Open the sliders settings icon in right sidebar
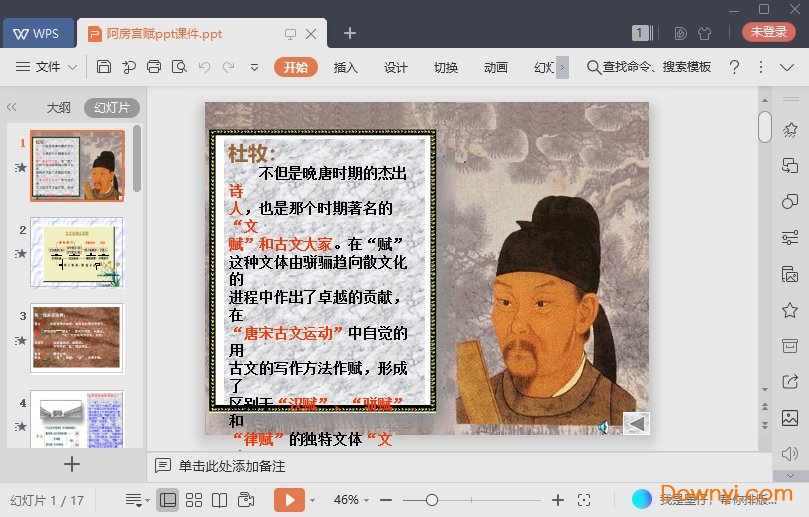This screenshot has height=517, width=809. tap(789, 237)
